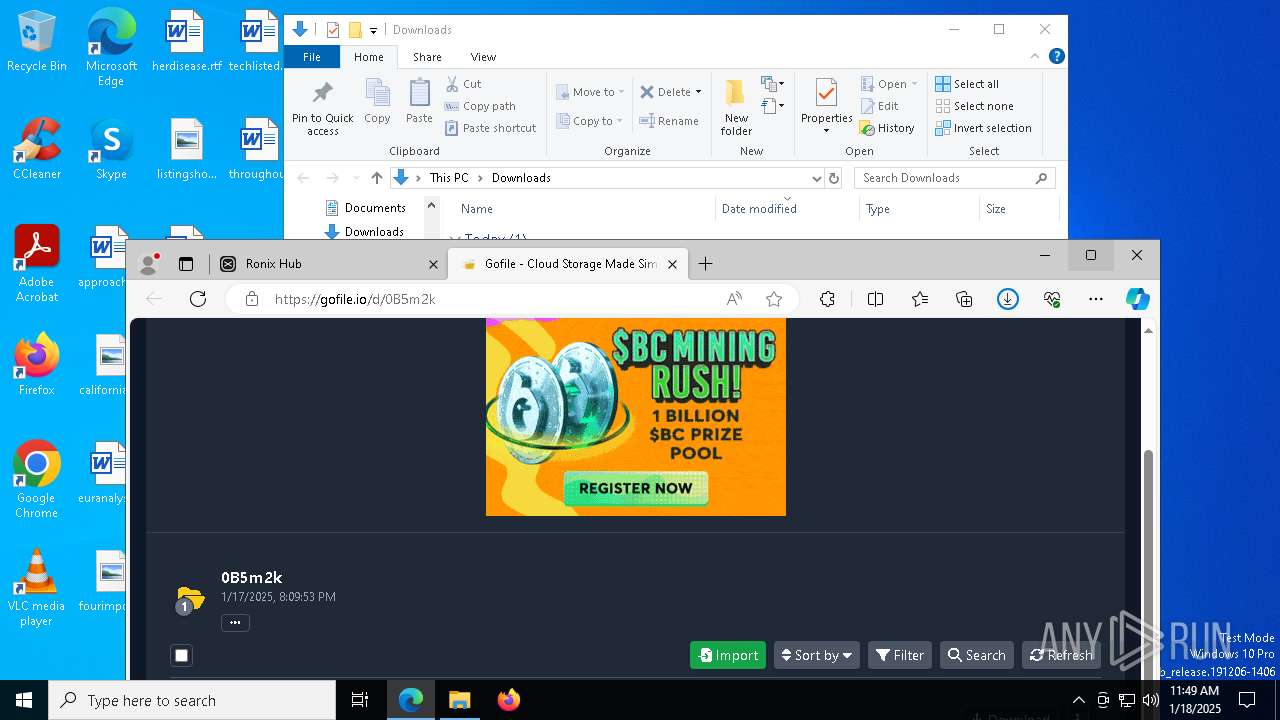The height and width of the screenshot is (720, 1280).
Task: Open a new Edge tab
Action: 705,264
